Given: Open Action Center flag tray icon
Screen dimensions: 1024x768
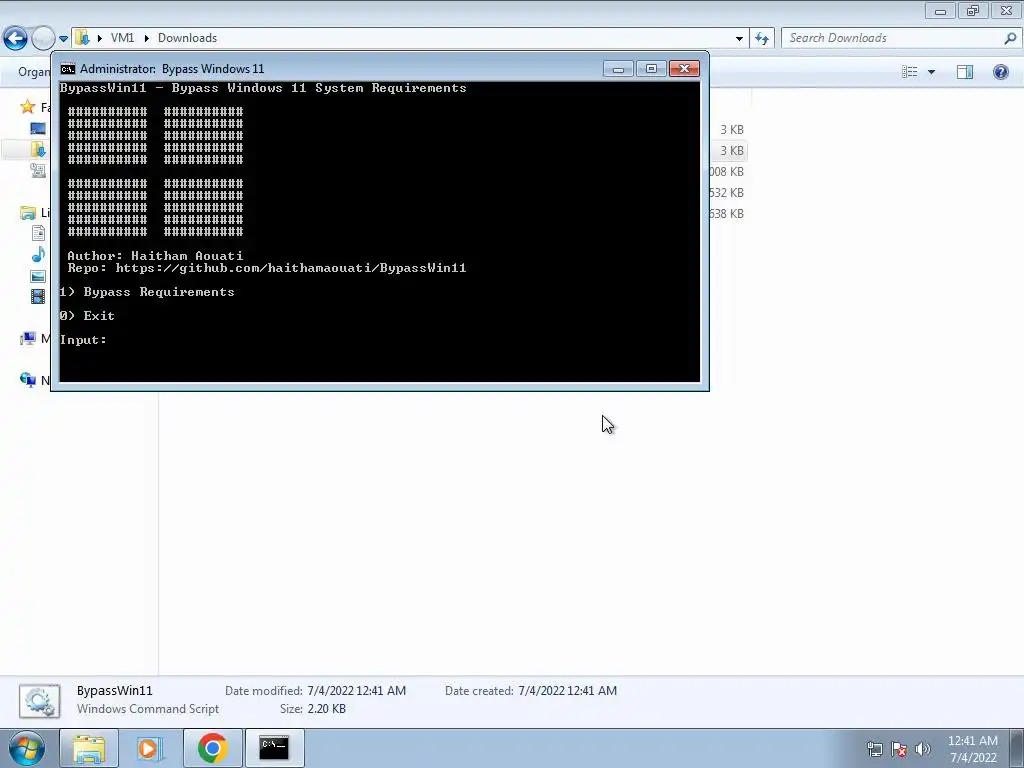Looking at the screenshot, I should (899, 749).
